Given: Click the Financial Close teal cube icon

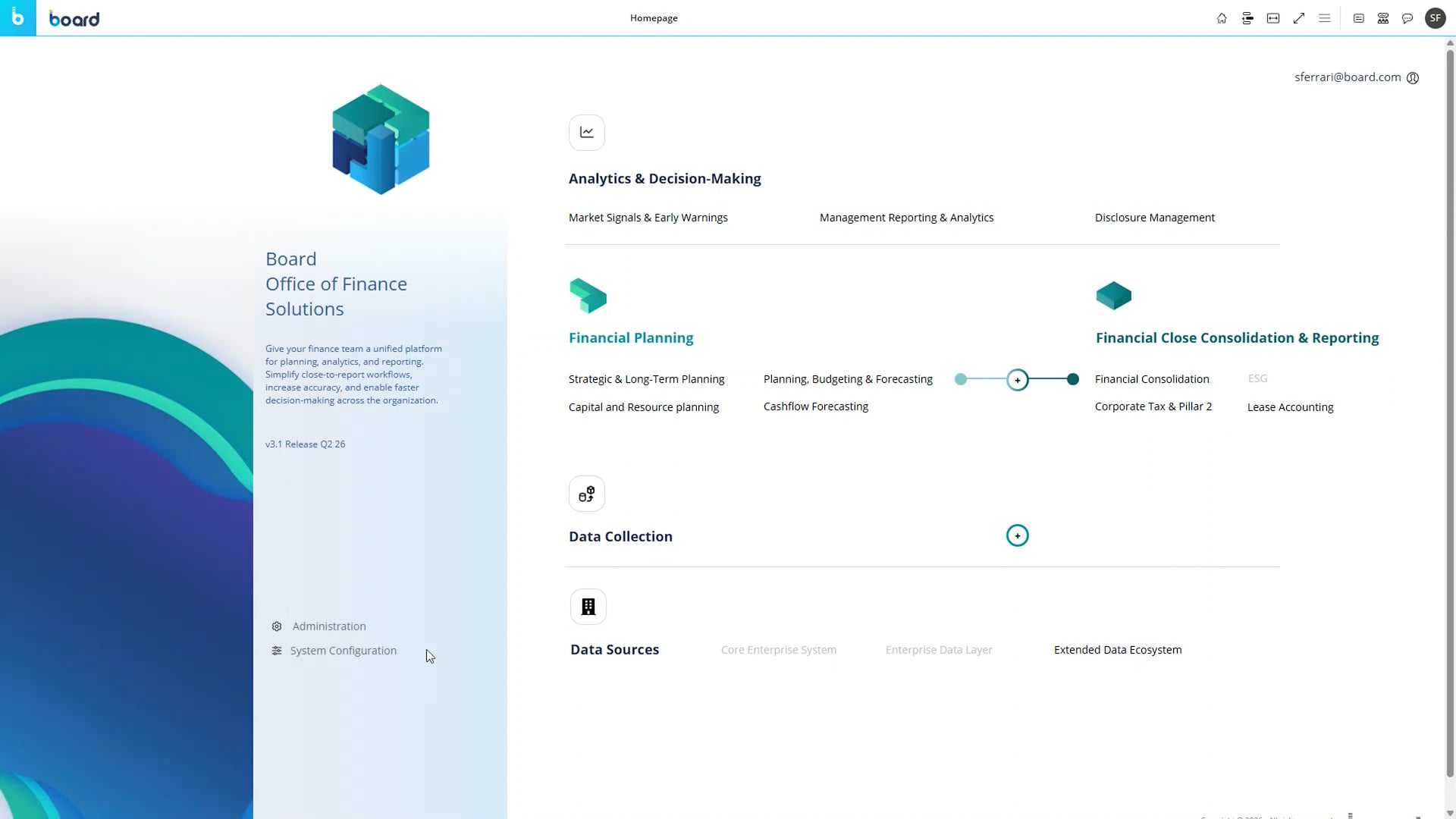Looking at the screenshot, I should 1114,296.
